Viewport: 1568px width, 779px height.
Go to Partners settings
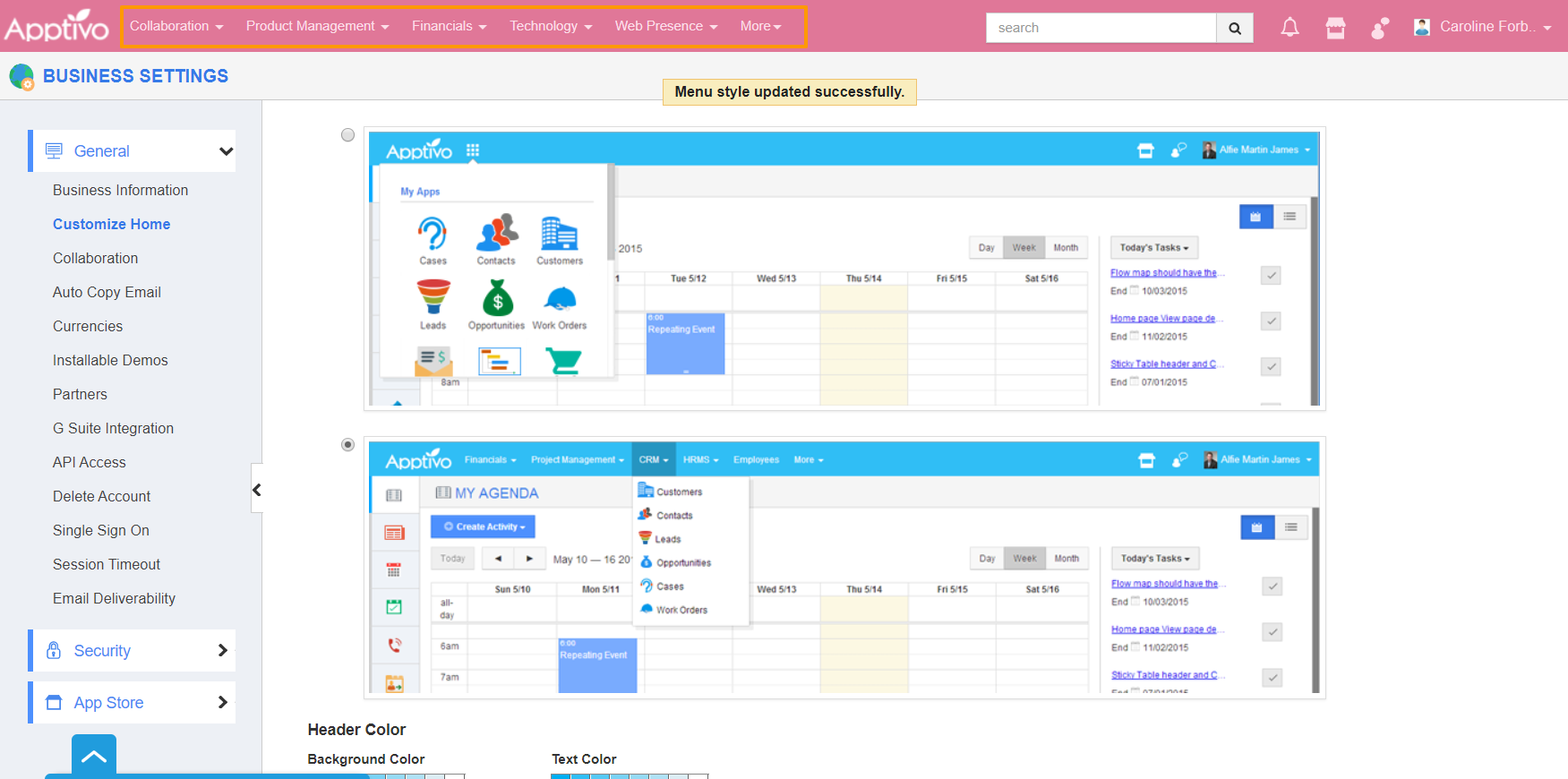pyautogui.click(x=80, y=394)
